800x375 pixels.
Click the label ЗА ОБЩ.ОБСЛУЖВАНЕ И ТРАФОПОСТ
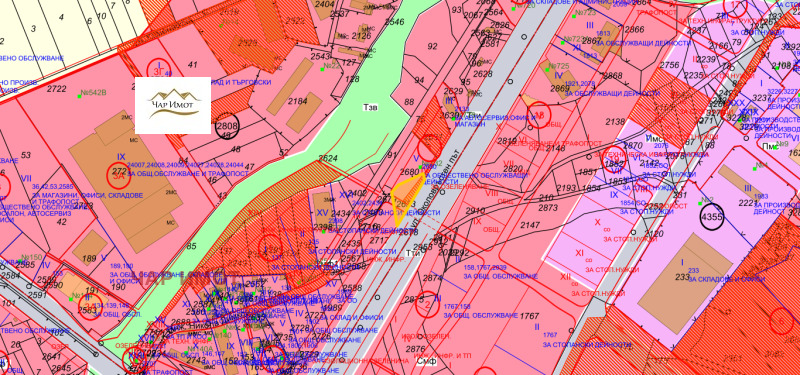pos(188,173)
